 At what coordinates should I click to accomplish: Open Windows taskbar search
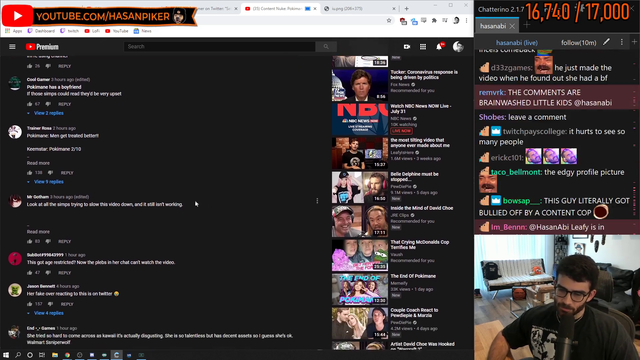(18, 355)
